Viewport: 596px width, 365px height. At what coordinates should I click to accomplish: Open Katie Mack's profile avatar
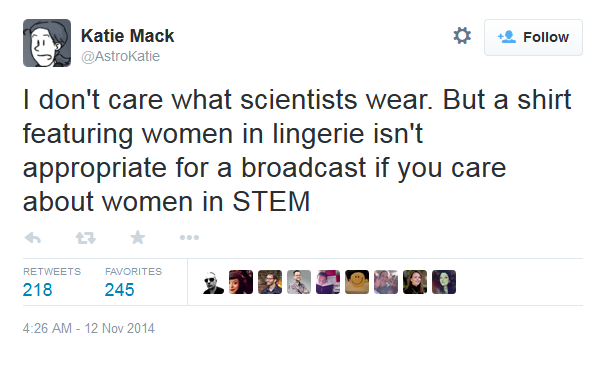click(47, 43)
